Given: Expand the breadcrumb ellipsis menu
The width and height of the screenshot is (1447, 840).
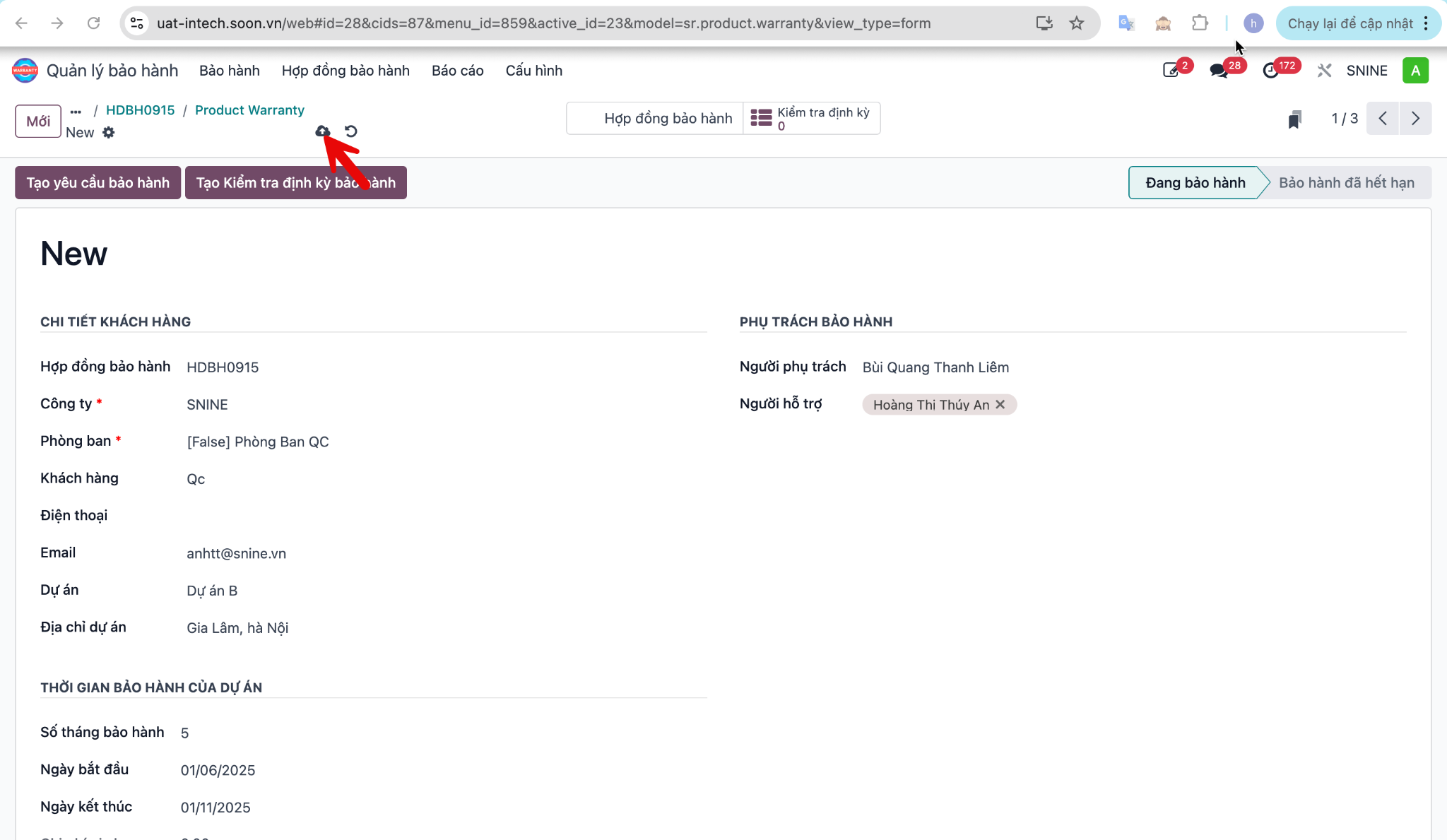Looking at the screenshot, I should tap(76, 111).
